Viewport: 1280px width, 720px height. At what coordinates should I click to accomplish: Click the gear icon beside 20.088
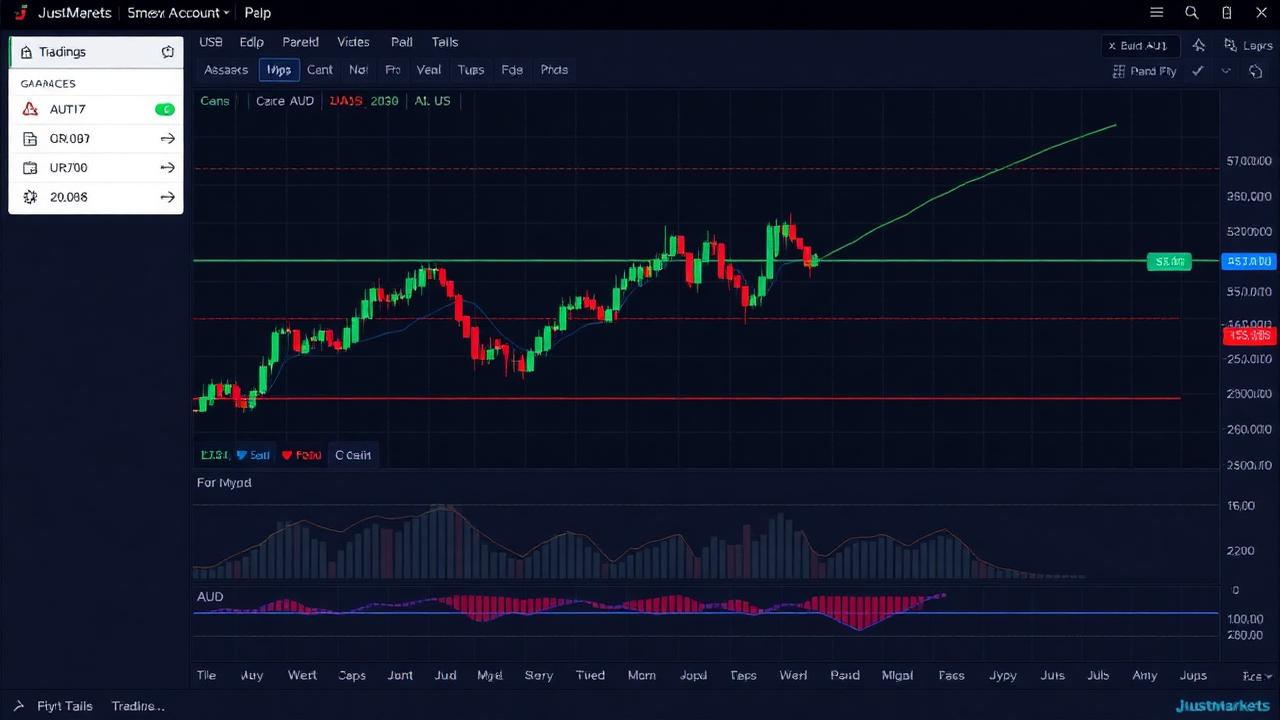click(x=30, y=197)
